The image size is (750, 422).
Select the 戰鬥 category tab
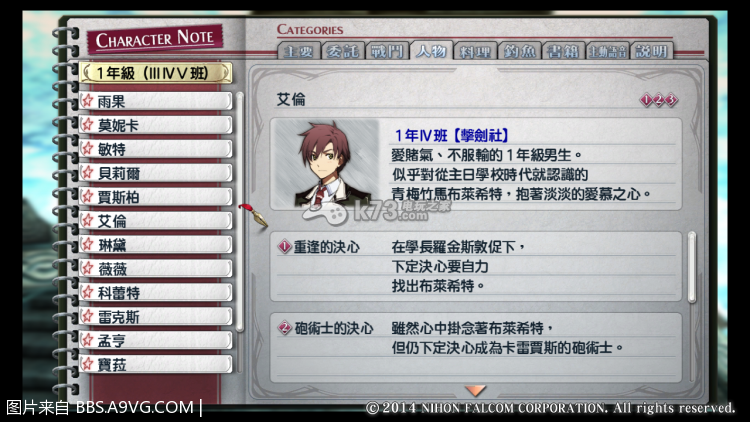(x=387, y=51)
